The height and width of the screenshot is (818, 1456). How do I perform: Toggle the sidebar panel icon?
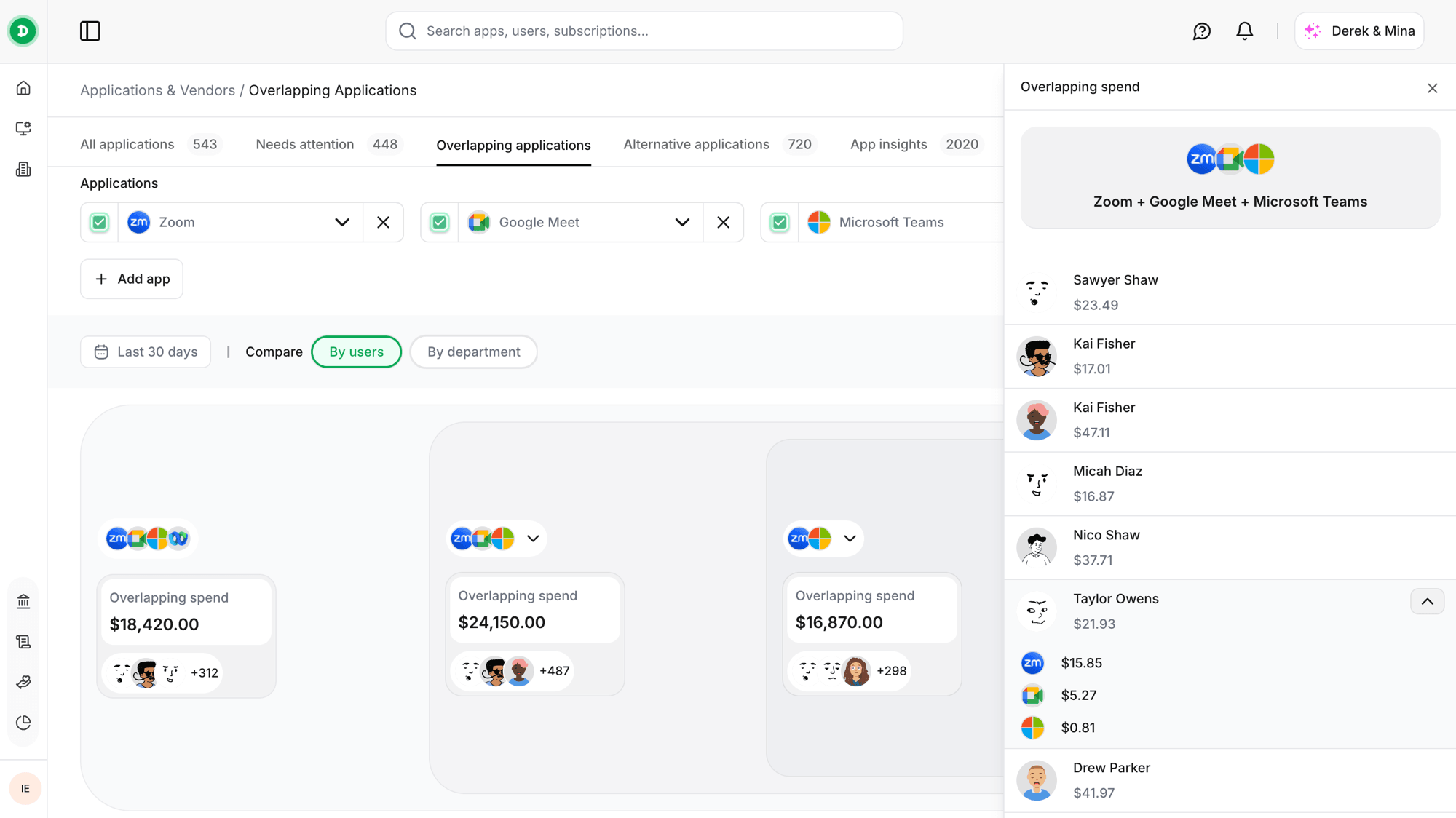[90, 31]
